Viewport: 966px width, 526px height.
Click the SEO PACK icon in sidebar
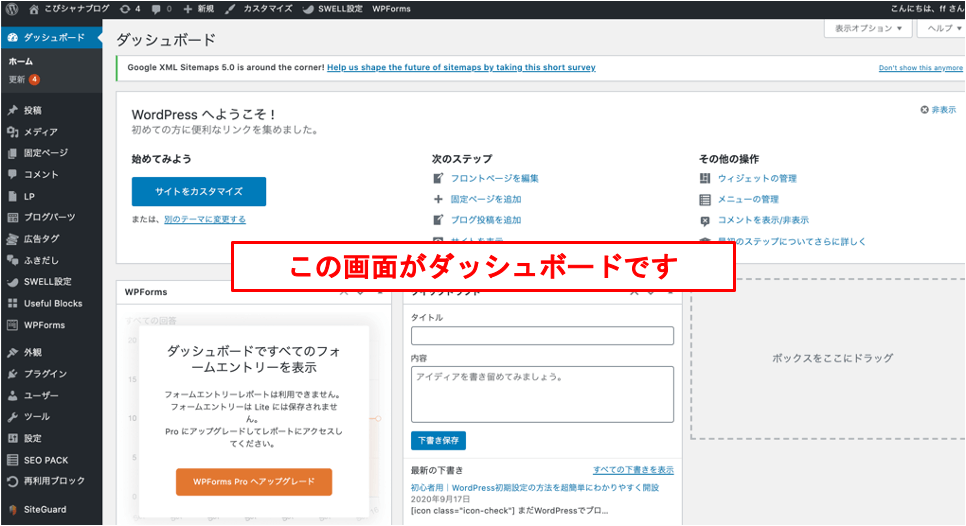point(12,460)
